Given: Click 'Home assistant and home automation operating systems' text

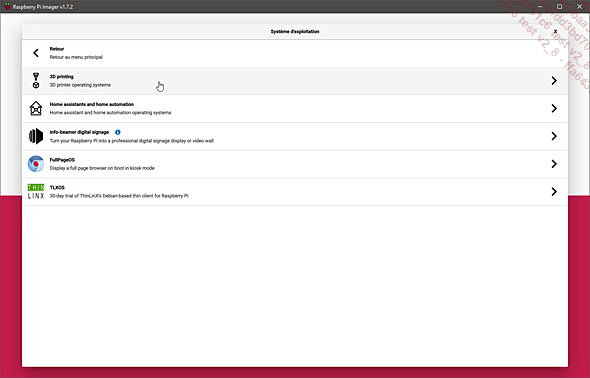Looking at the screenshot, I should pyautogui.click(x=110, y=112).
